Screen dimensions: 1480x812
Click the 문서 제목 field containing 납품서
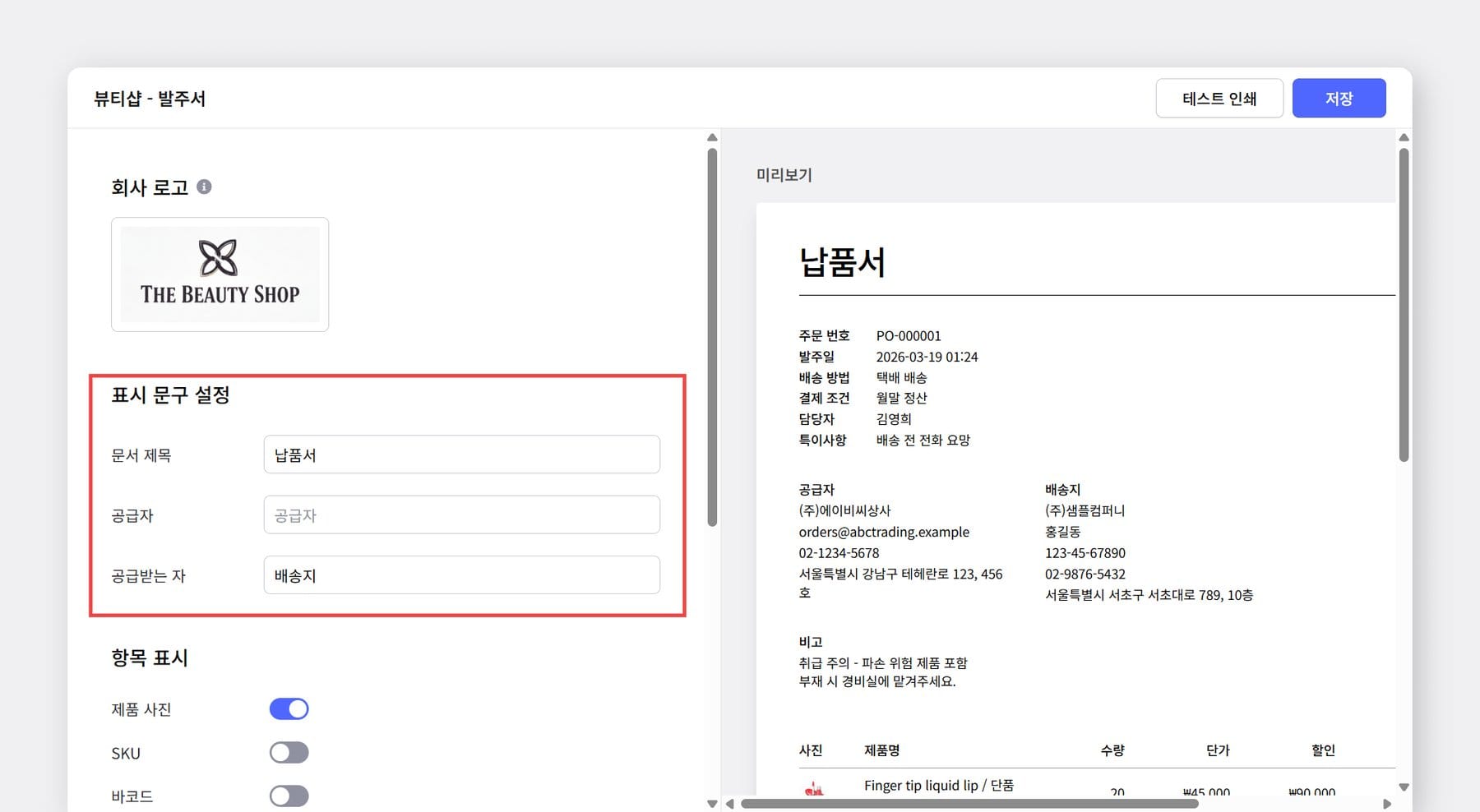pyautogui.click(x=461, y=454)
